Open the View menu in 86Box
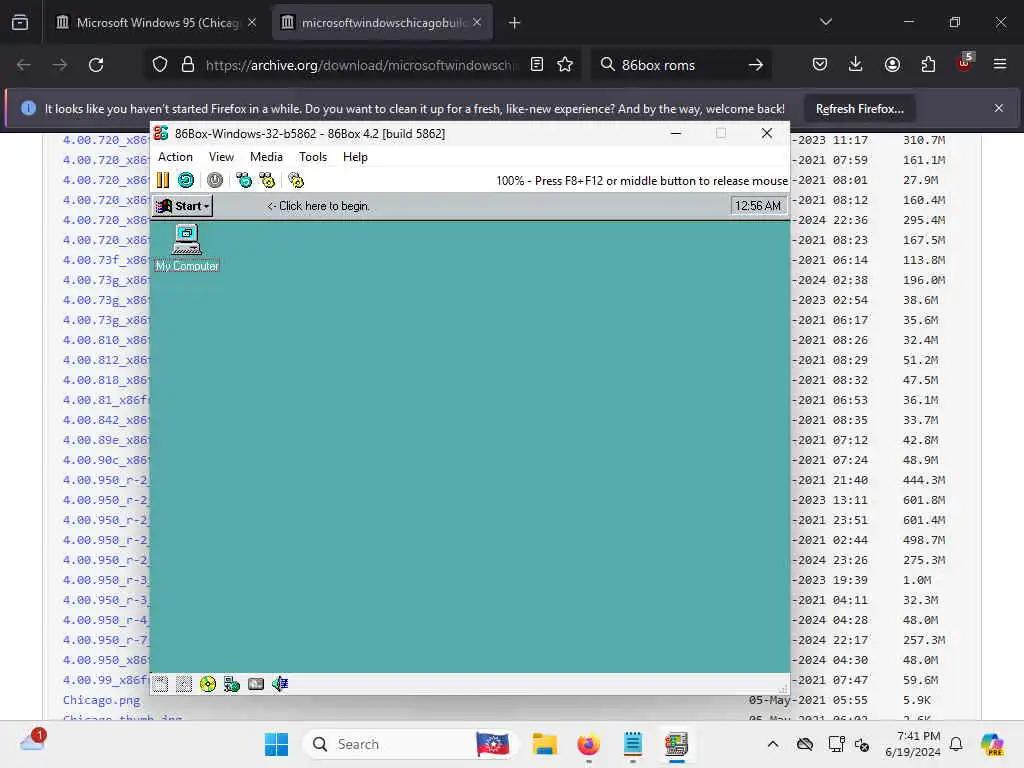This screenshot has width=1024, height=768. (x=221, y=157)
